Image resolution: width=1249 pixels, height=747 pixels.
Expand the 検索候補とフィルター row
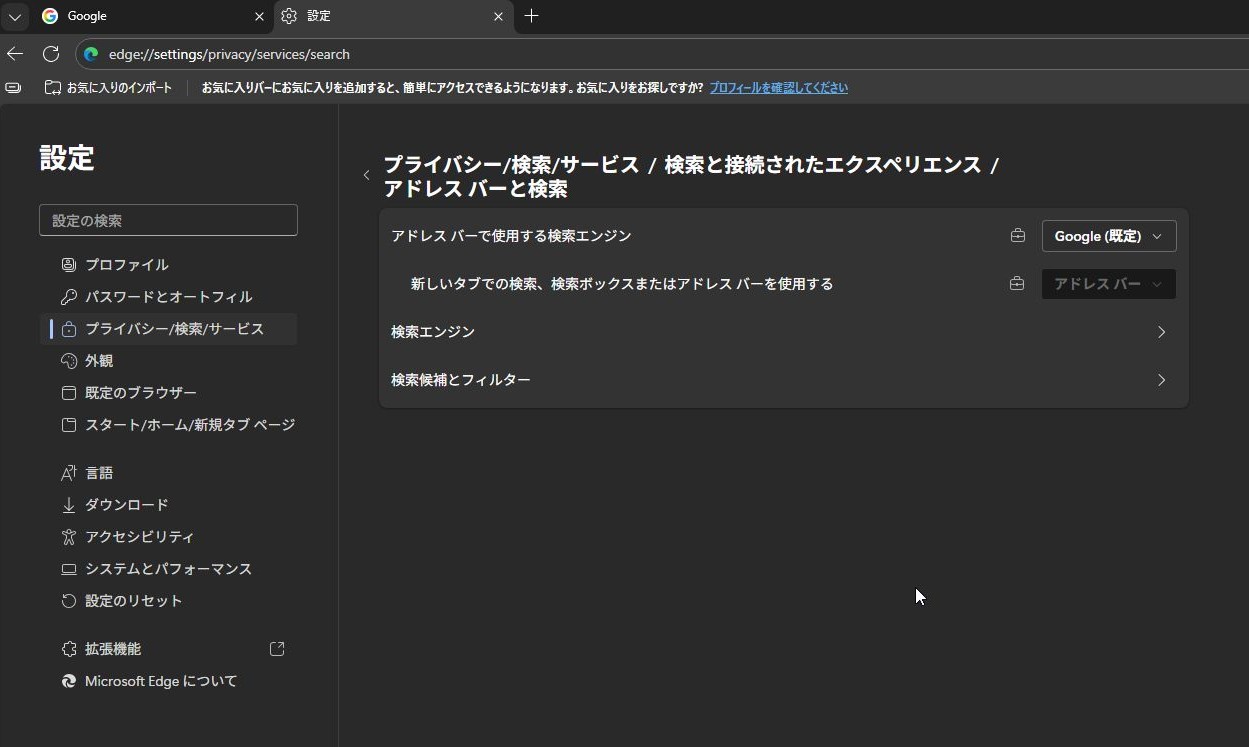[783, 380]
